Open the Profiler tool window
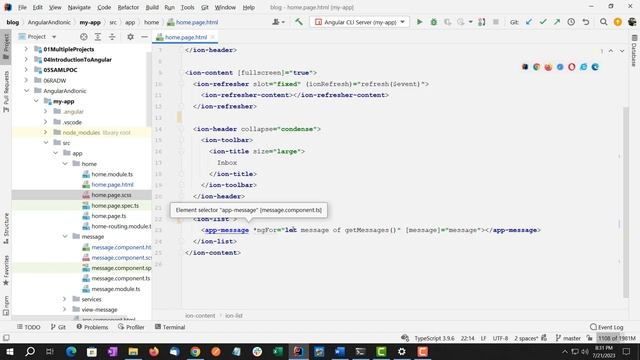 point(131,327)
